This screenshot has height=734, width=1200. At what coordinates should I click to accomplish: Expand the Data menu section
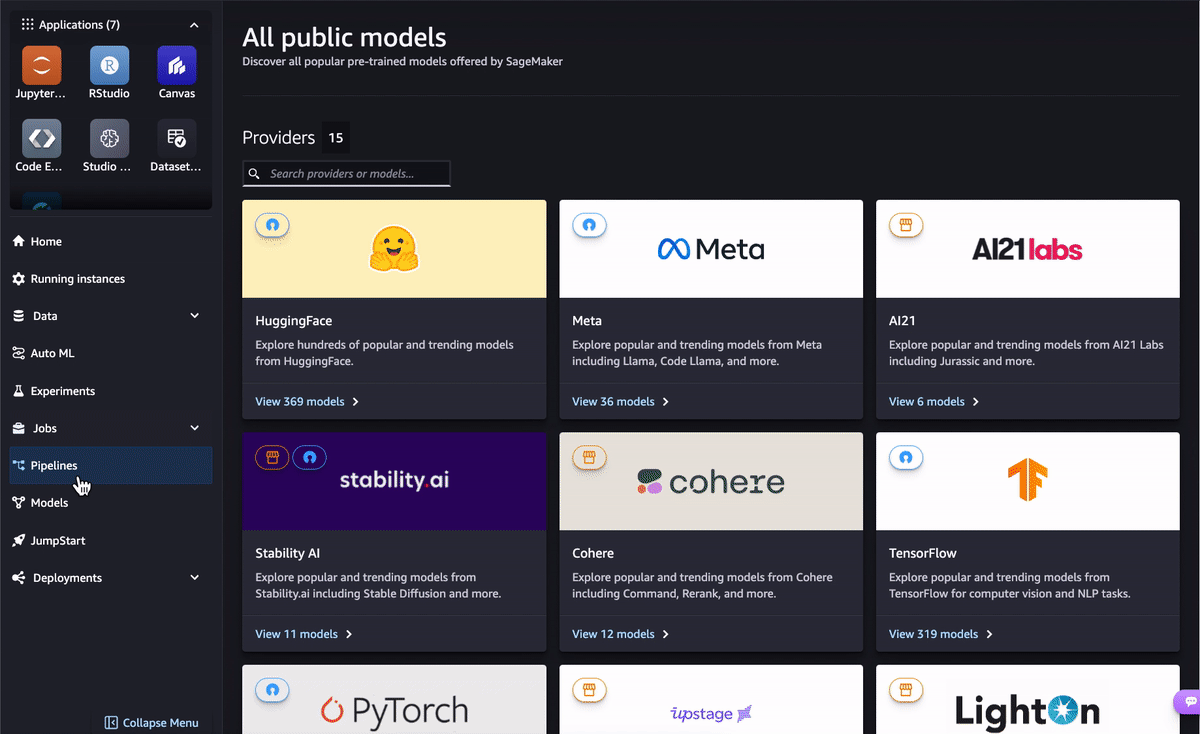[194, 316]
